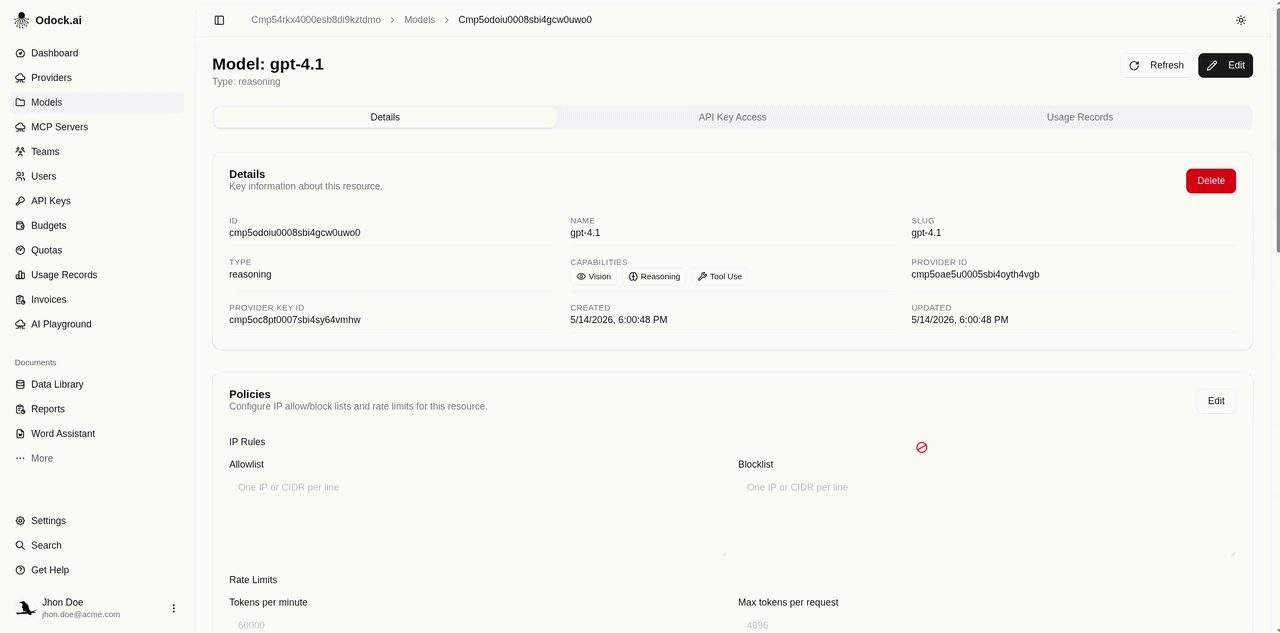Switch to the Usage Records tab
This screenshot has width=1280, height=633.
click(1079, 117)
